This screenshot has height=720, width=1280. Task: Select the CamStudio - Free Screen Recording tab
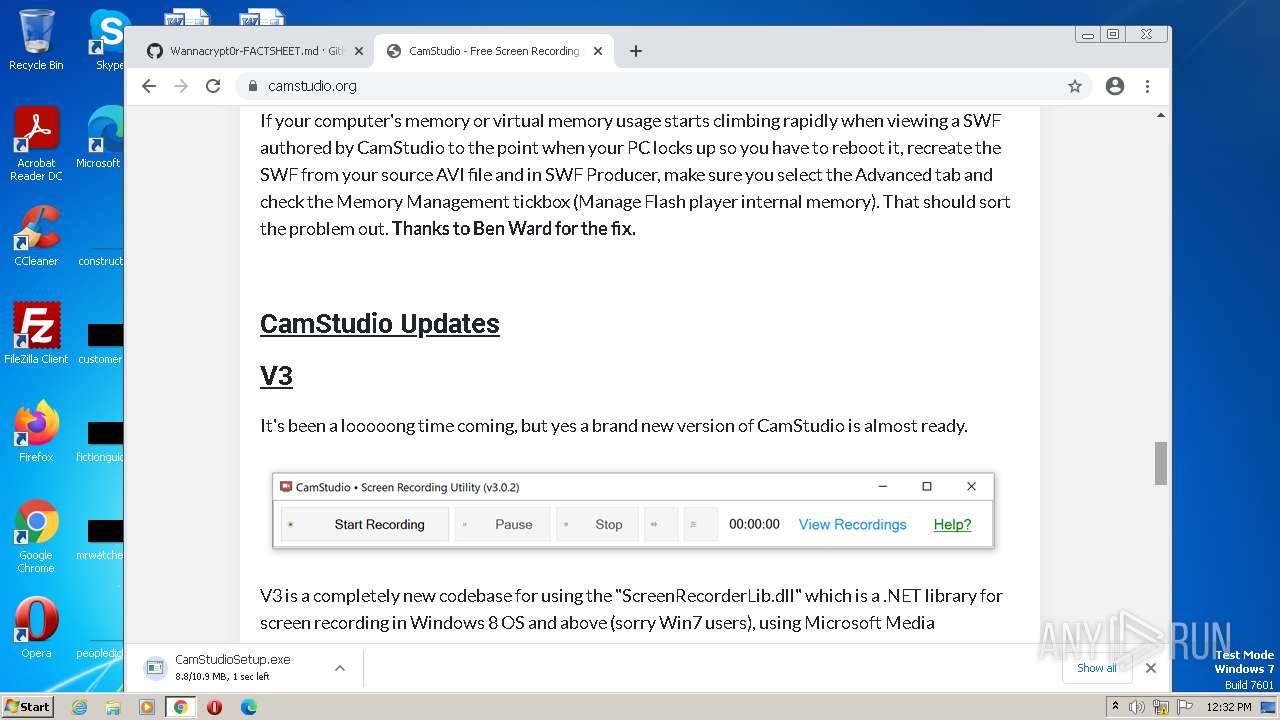click(494, 51)
